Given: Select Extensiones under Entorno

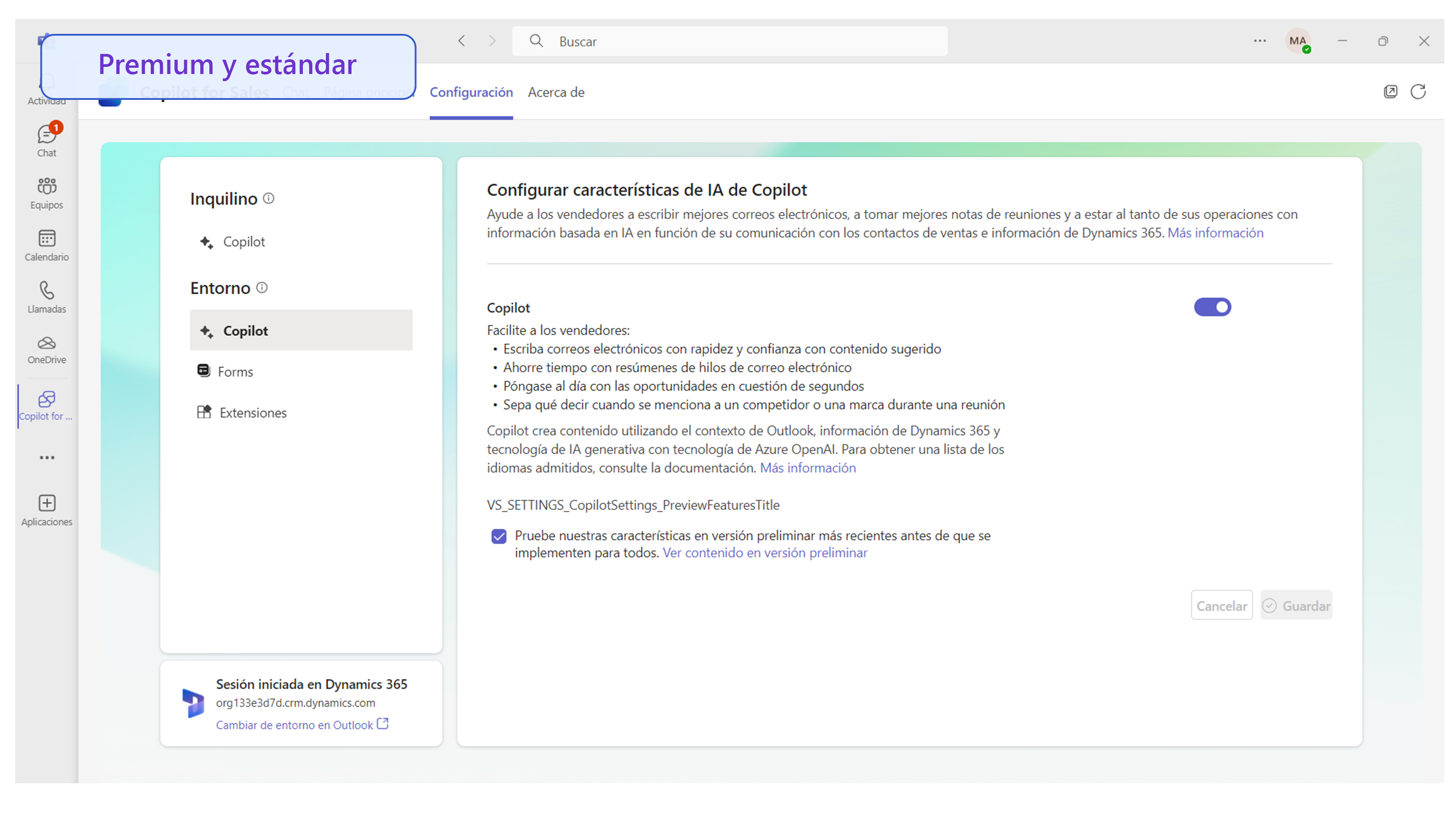Looking at the screenshot, I should 252,413.
